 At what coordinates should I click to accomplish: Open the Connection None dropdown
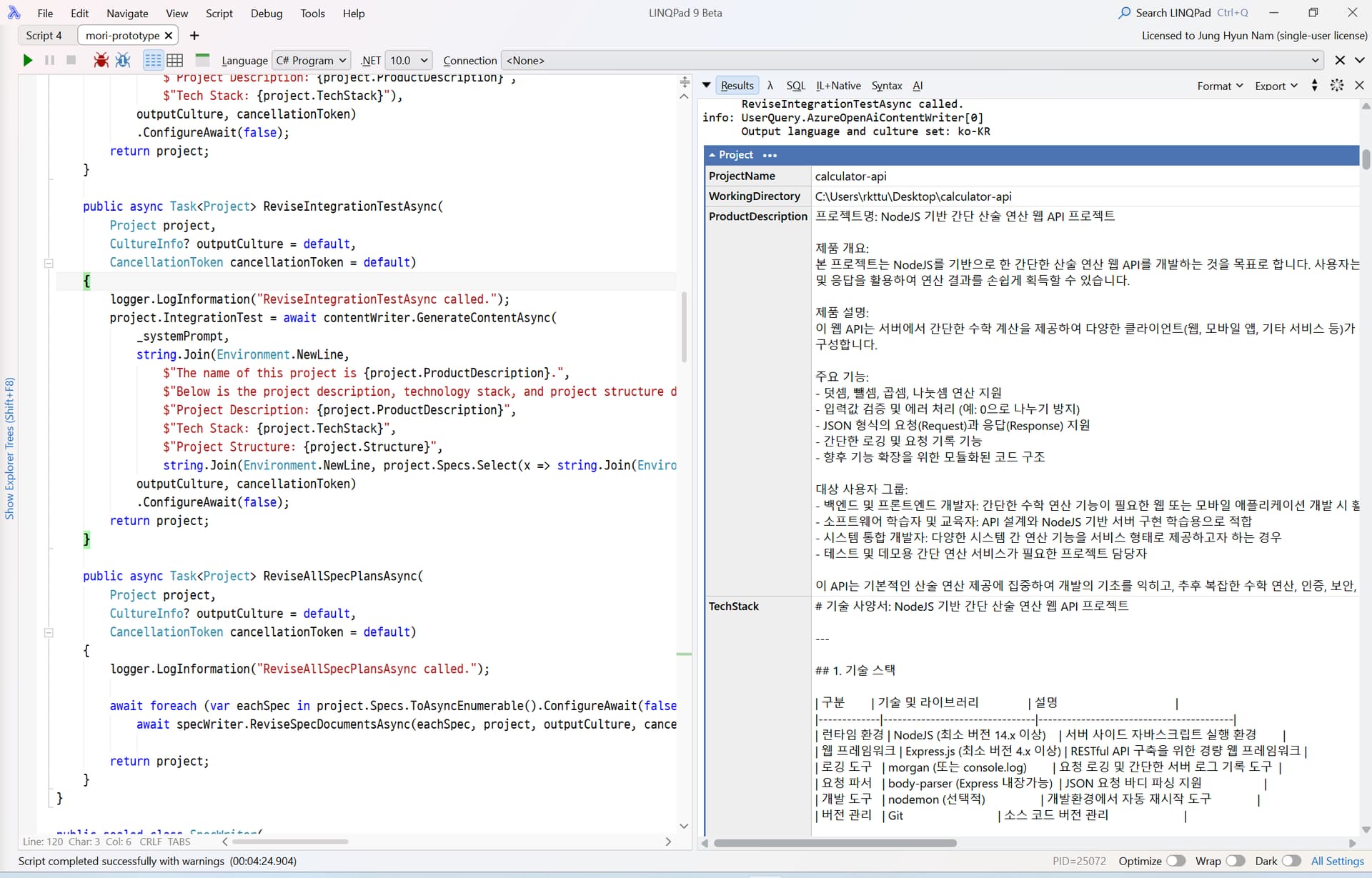click(912, 60)
